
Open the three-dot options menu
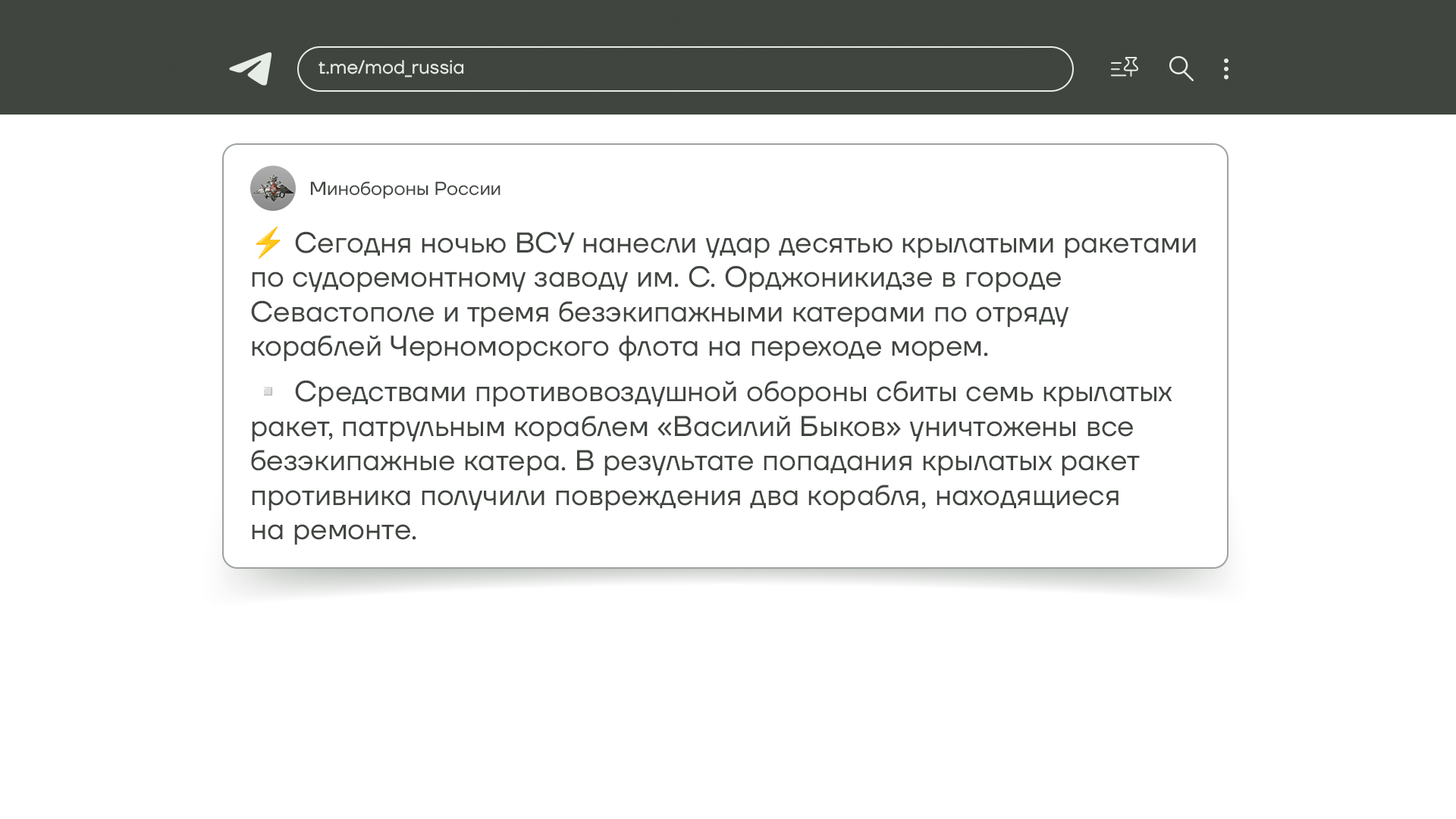click(x=1226, y=69)
